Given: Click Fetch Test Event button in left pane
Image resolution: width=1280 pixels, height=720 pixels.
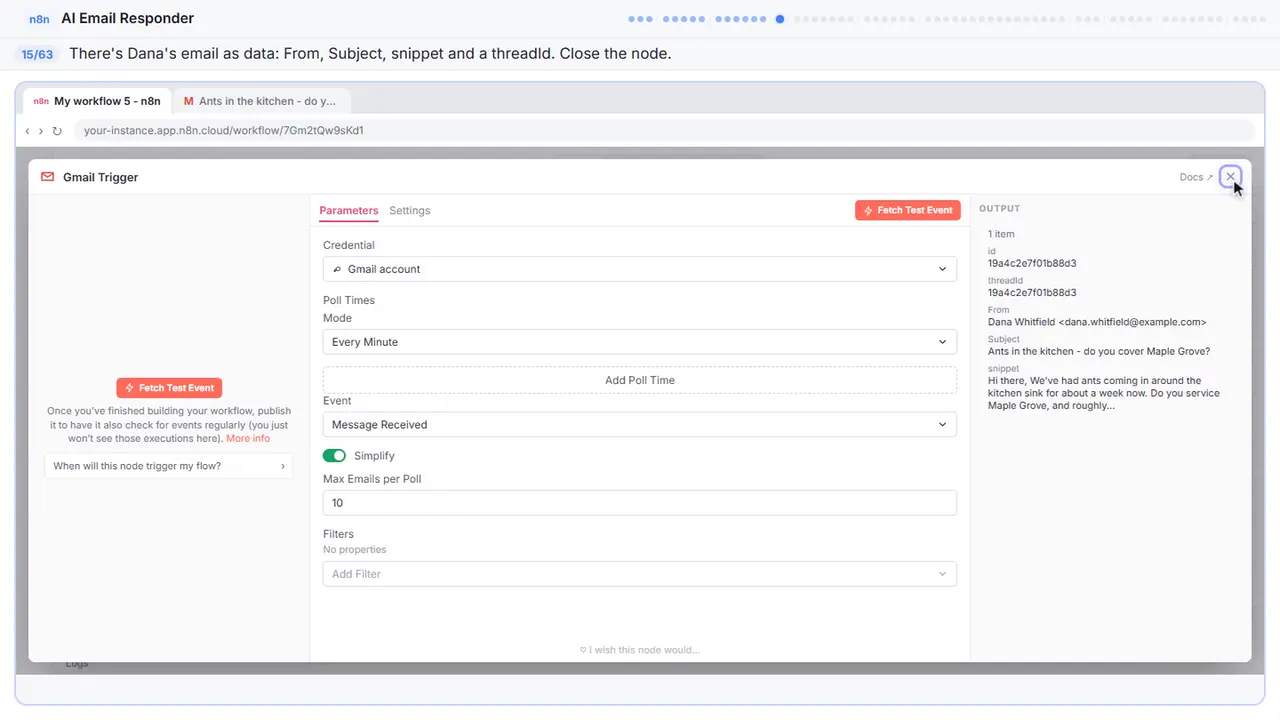Looking at the screenshot, I should tap(169, 388).
